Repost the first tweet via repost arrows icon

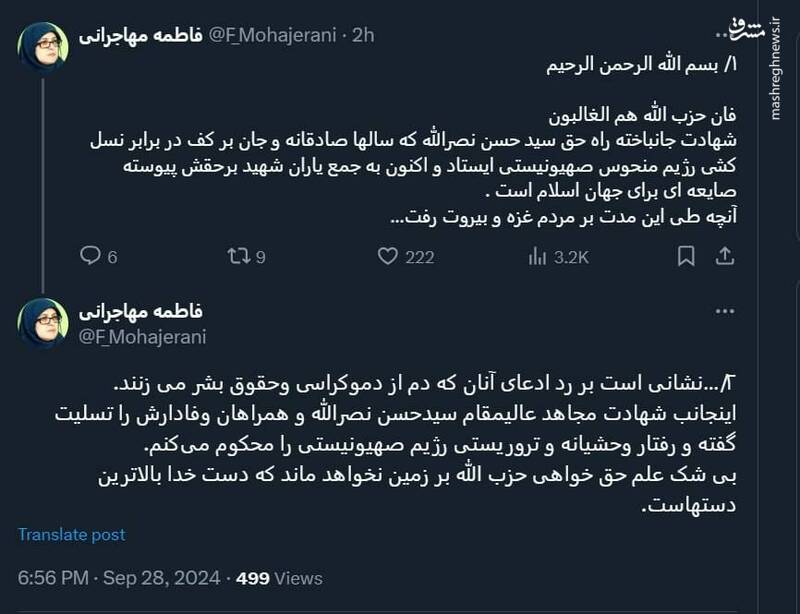click(x=237, y=257)
